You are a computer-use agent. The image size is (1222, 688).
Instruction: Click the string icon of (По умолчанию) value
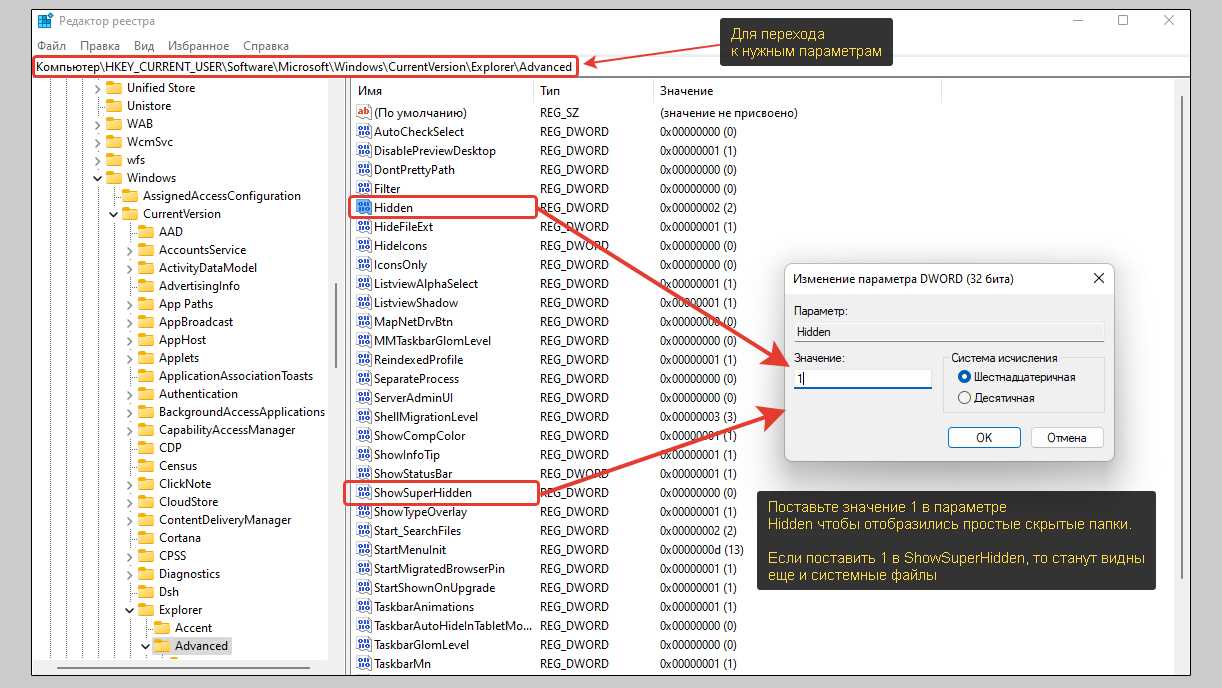(364, 113)
